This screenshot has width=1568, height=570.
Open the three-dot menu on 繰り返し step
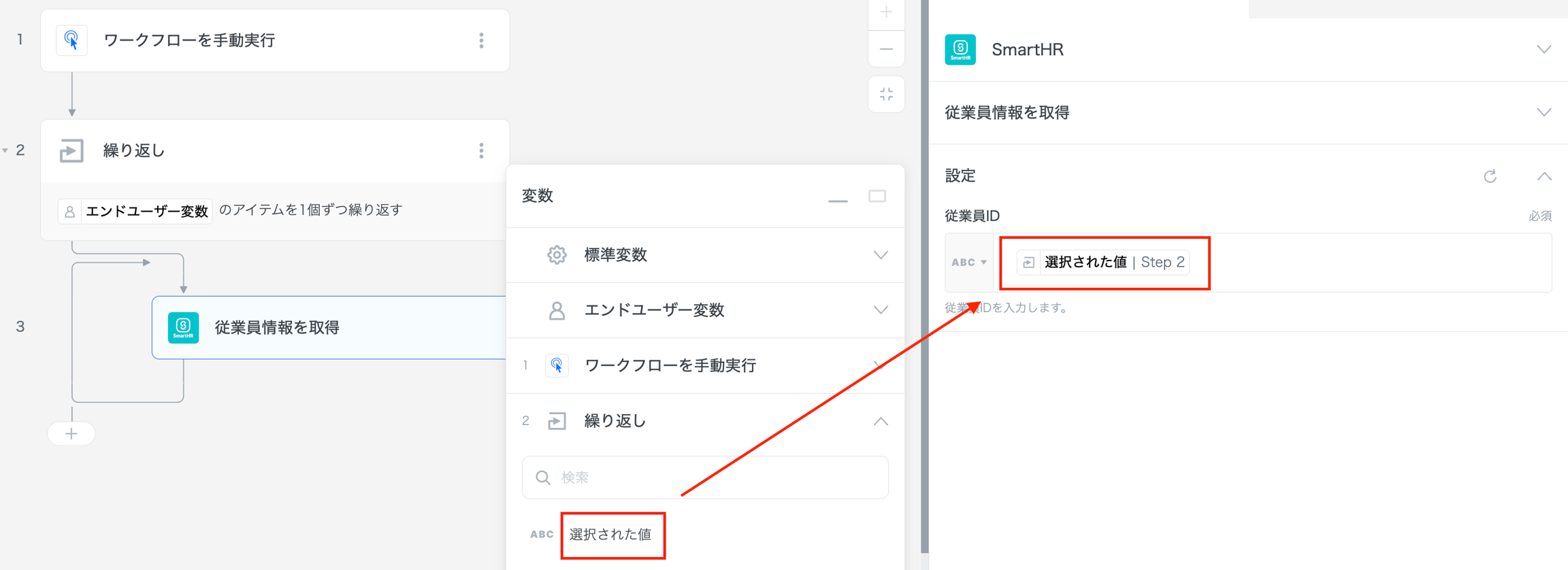pyautogui.click(x=481, y=151)
